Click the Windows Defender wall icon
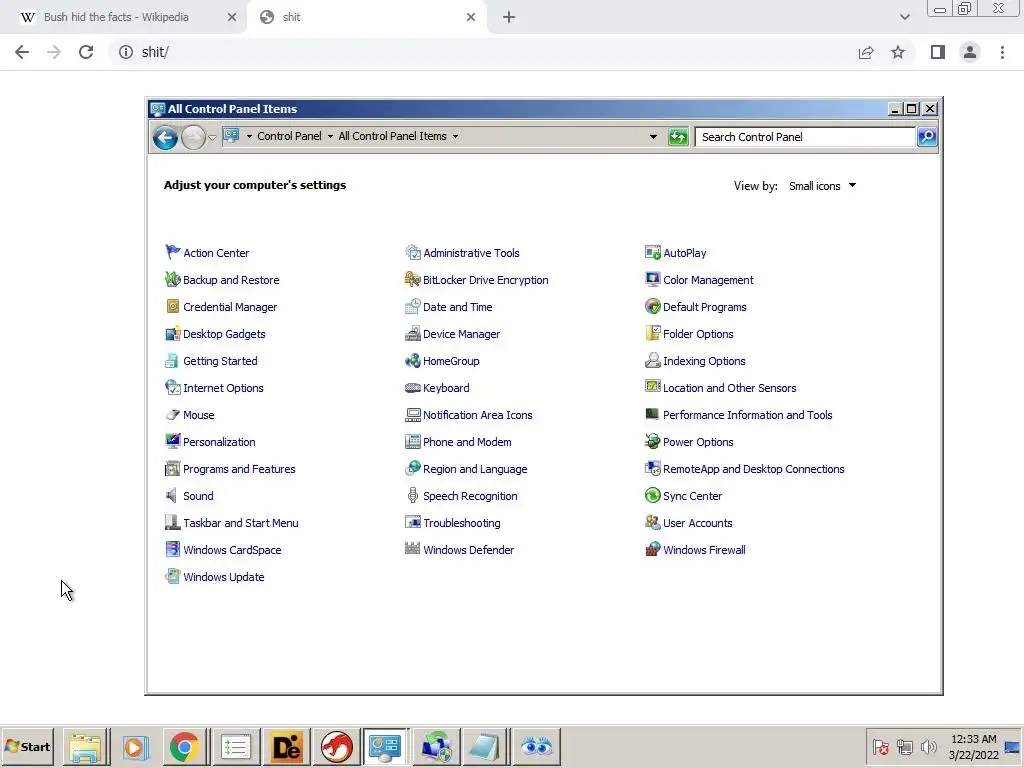This screenshot has height=768, width=1024. coord(413,549)
